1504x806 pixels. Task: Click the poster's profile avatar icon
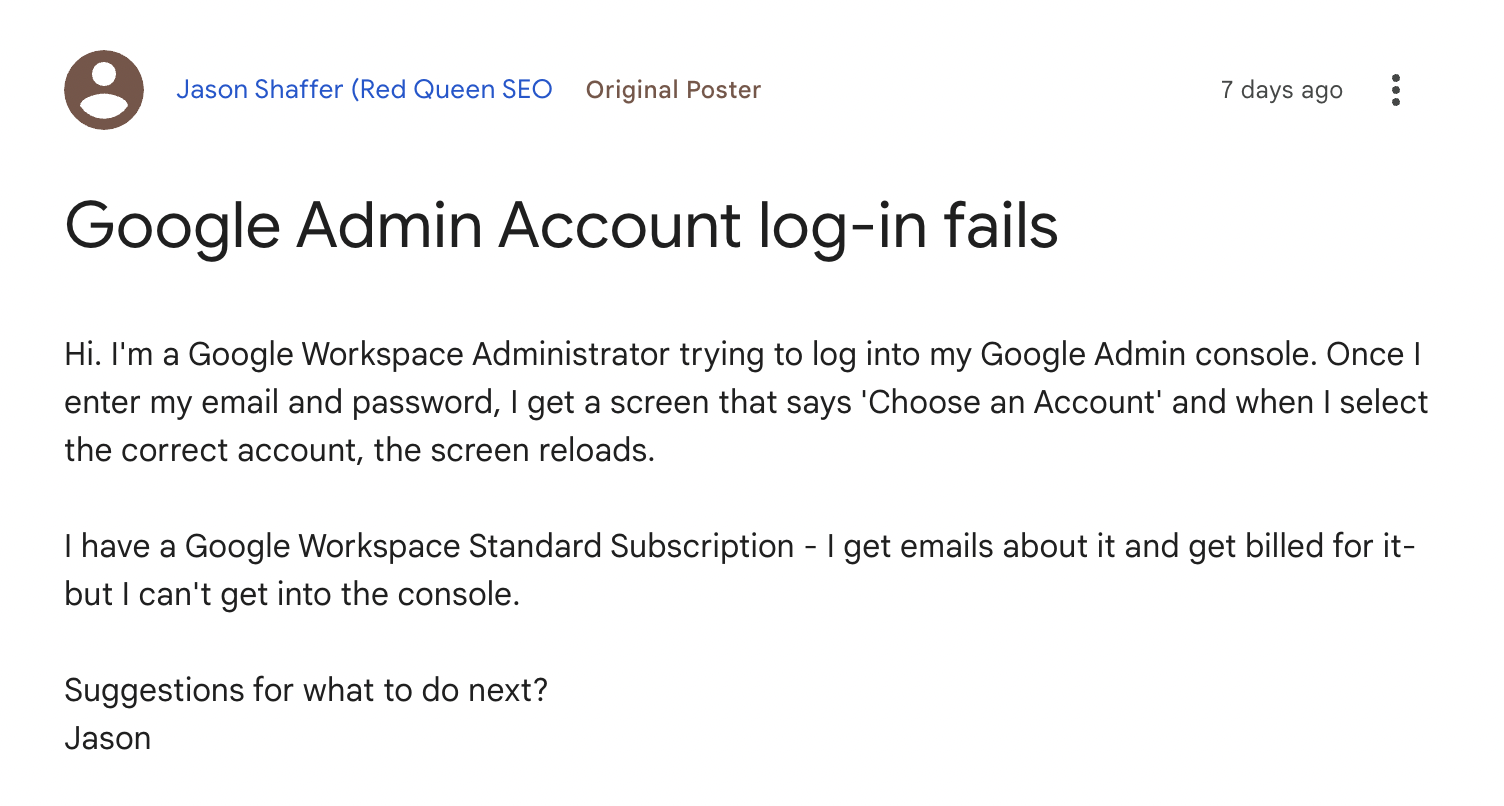coord(104,90)
